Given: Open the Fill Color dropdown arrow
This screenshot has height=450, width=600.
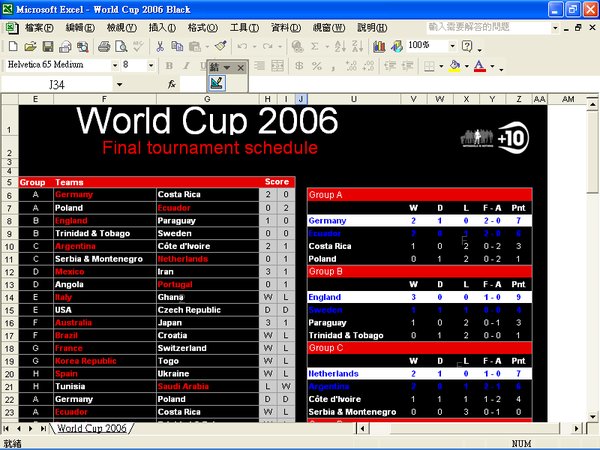Looking at the screenshot, I should [x=466, y=66].
